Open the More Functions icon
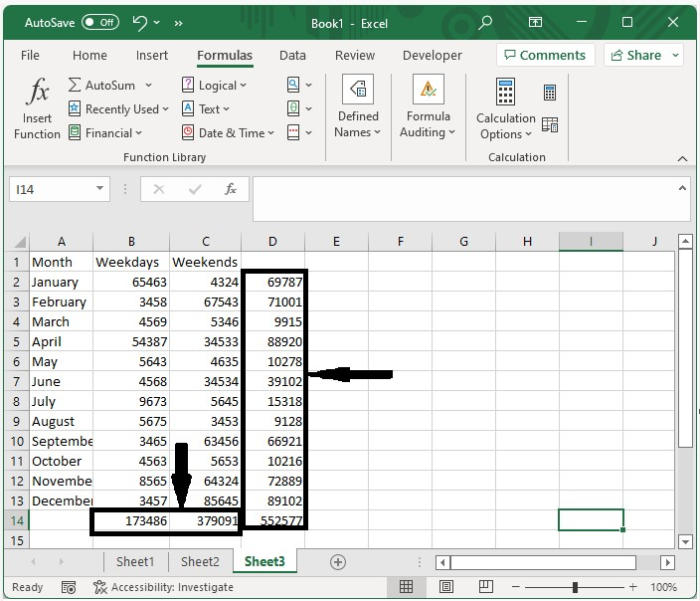 (293, 133)
